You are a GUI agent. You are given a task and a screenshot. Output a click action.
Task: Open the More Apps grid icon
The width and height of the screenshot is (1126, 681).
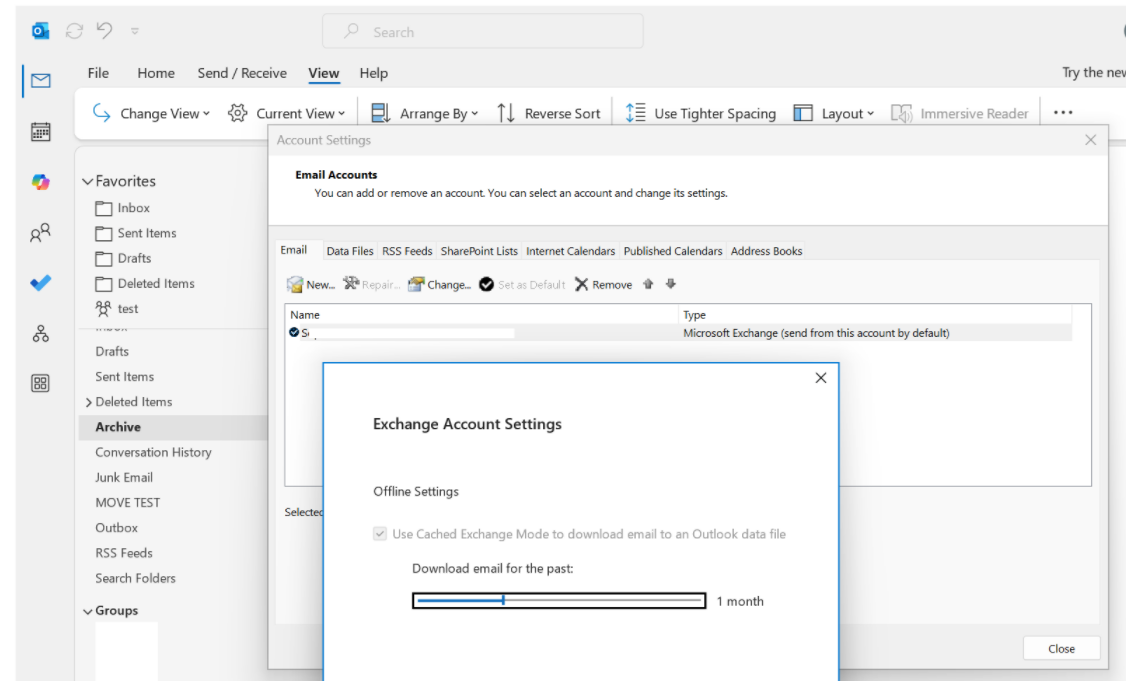click(41, 383)
